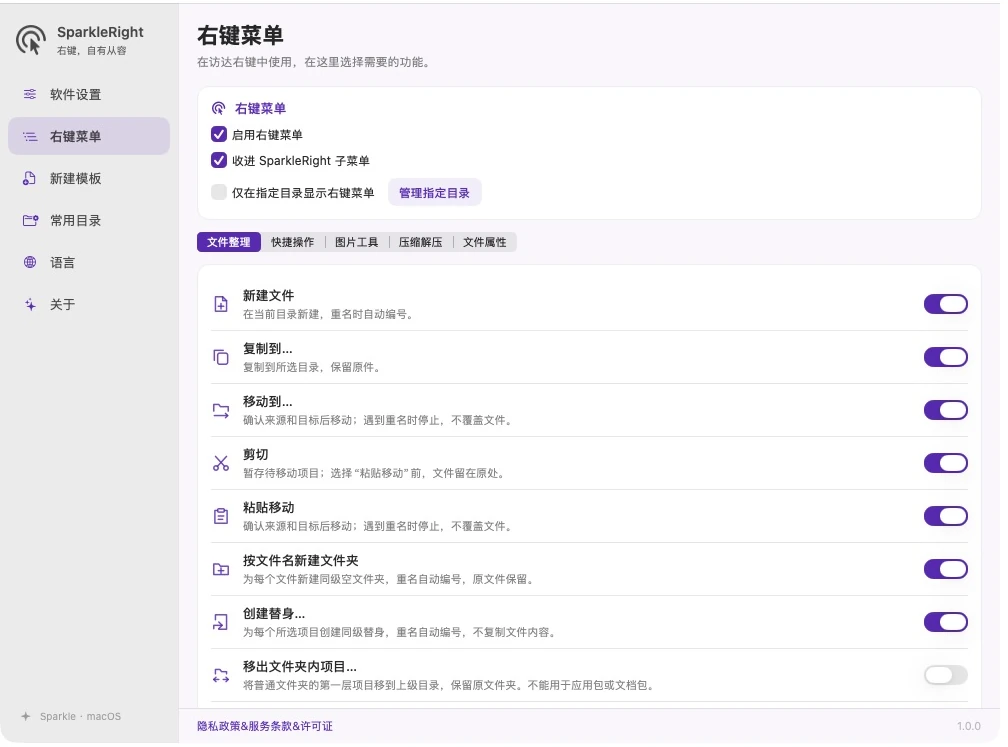Click the 新建文件 document-plus icon

point(220,304)
